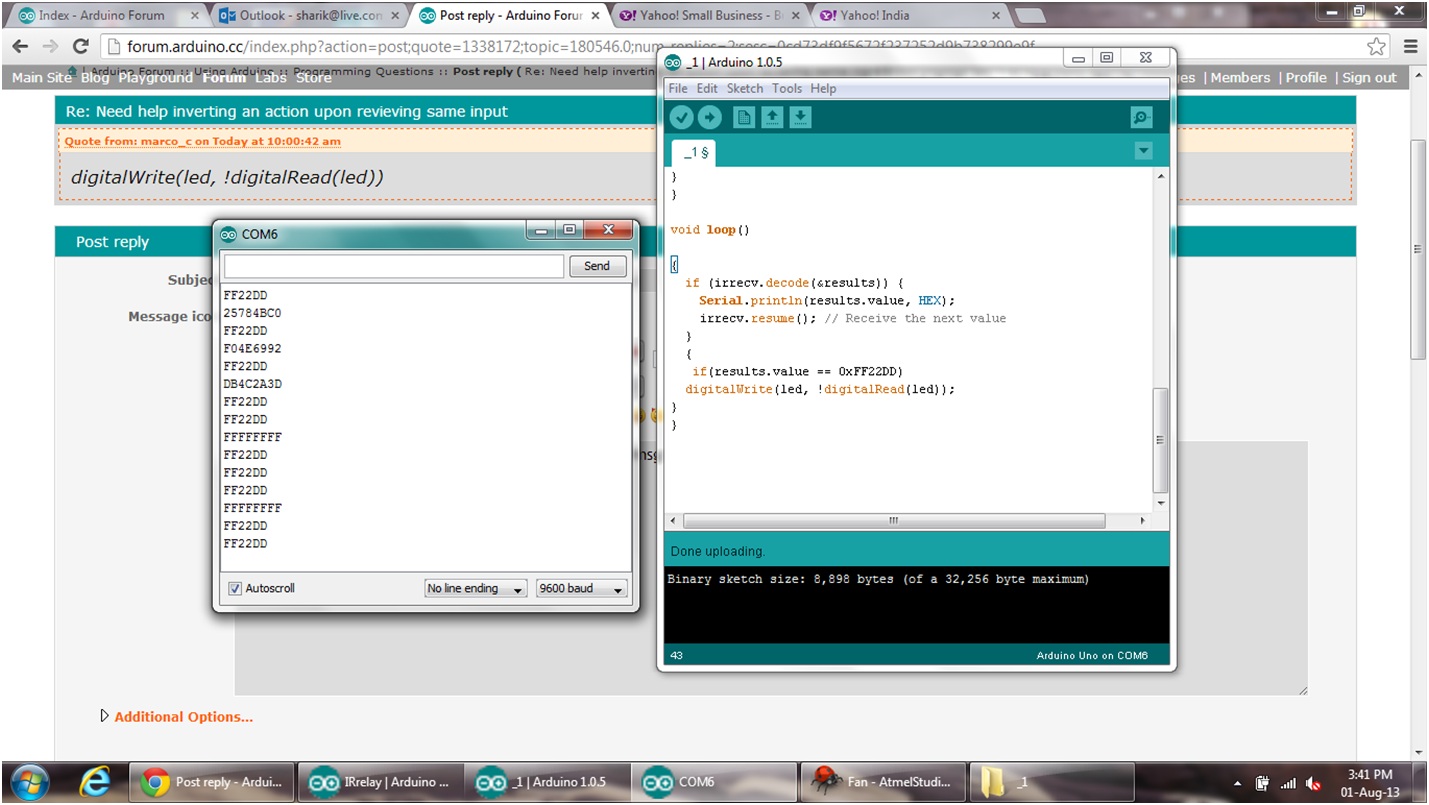Open the No line ending dropdown

coord(475,588)
